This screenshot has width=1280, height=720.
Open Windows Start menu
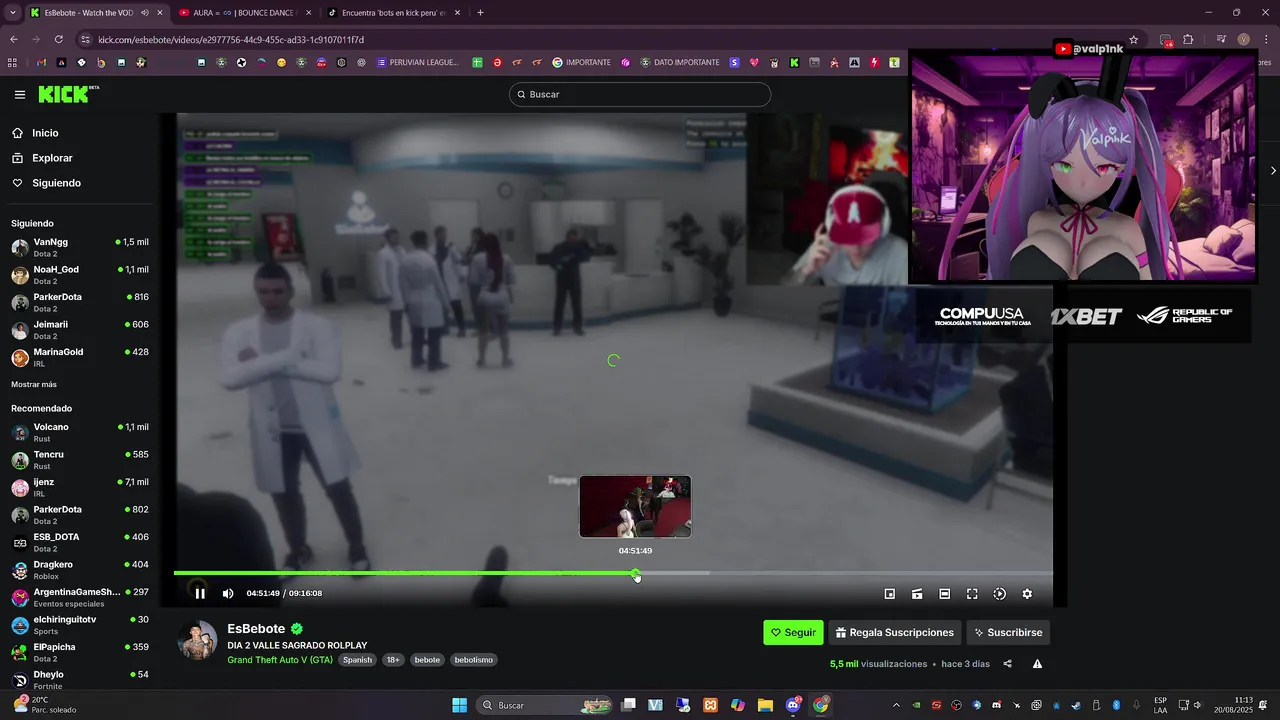pyautogui.click(x=459, y=705)
